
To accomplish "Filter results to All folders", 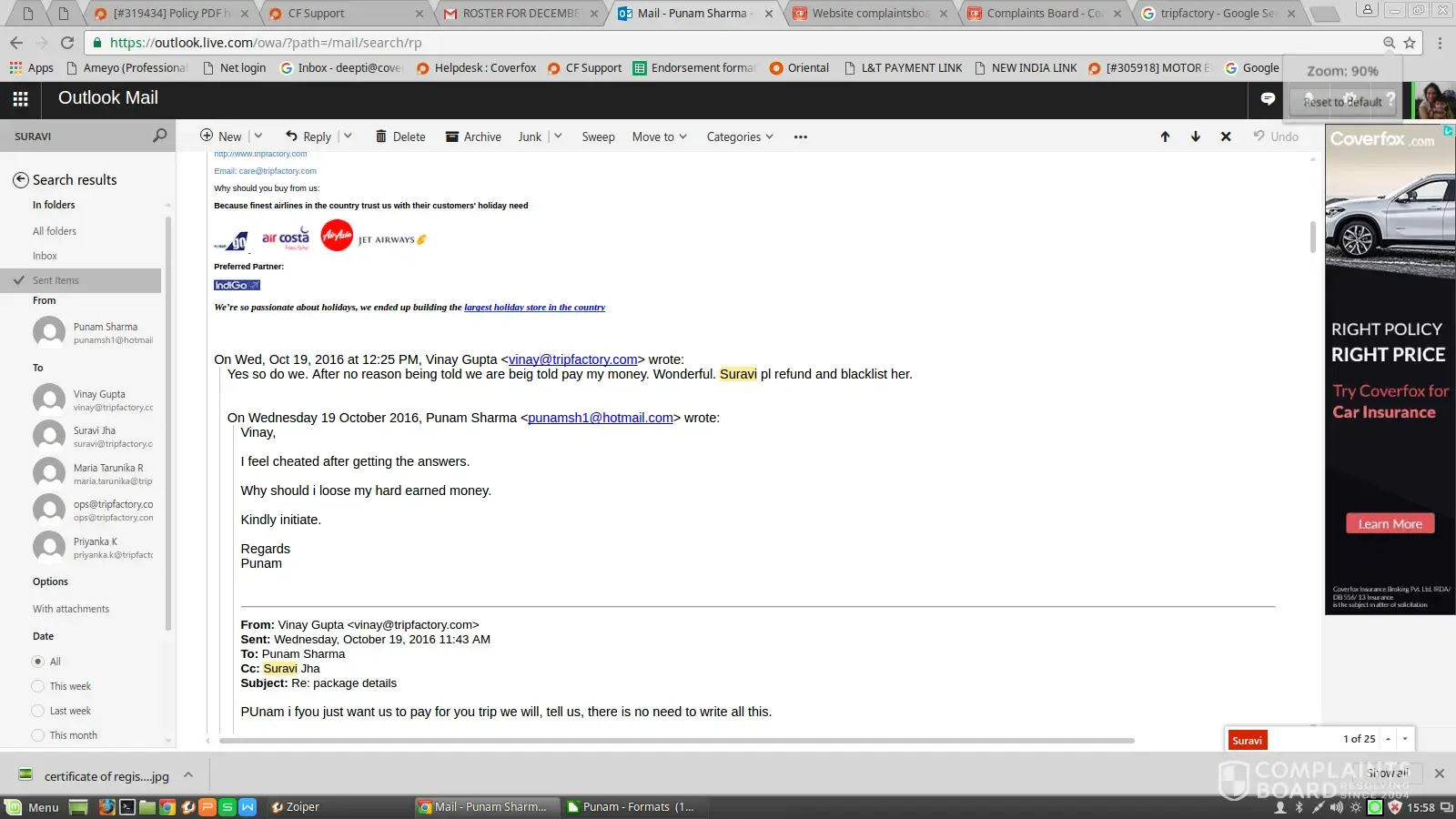I will click(x=55, y=231).
